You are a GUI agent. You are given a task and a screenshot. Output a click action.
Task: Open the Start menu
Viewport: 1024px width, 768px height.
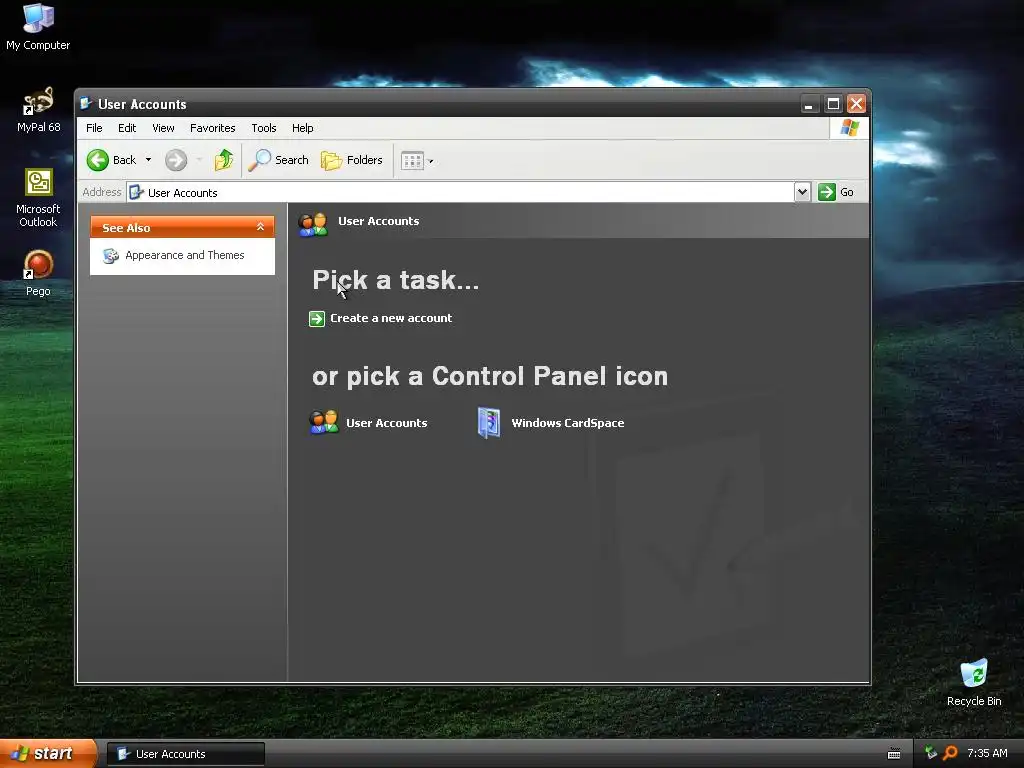click(x=48, y=753)
